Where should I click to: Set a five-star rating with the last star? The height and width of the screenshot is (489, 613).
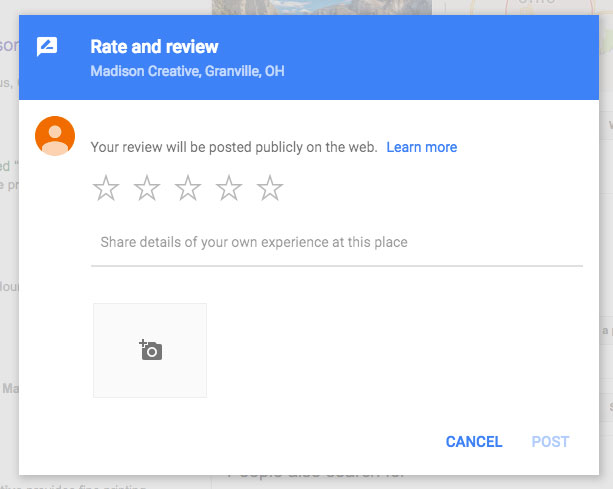270,188
